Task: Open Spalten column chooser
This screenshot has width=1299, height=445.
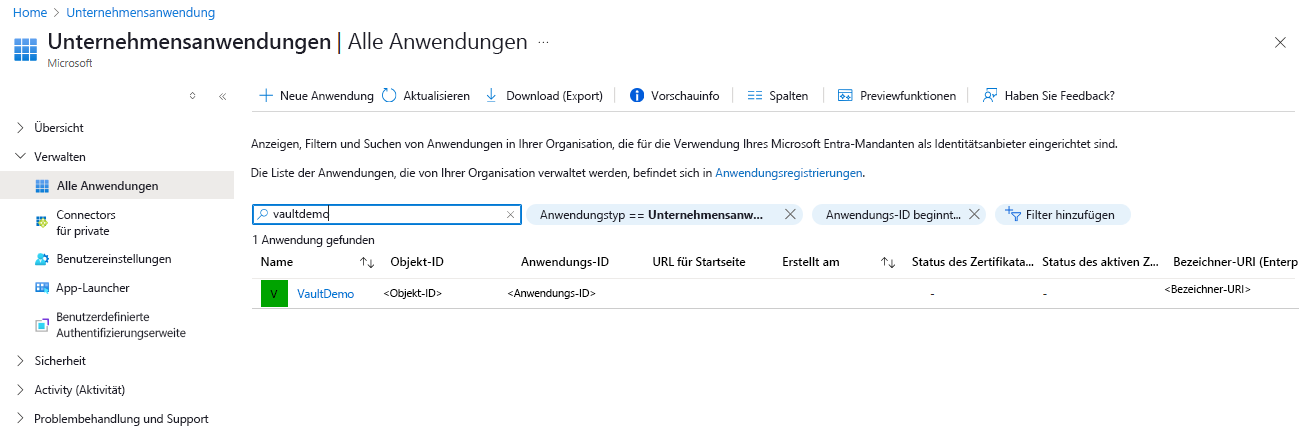Action: pos(789,96)
